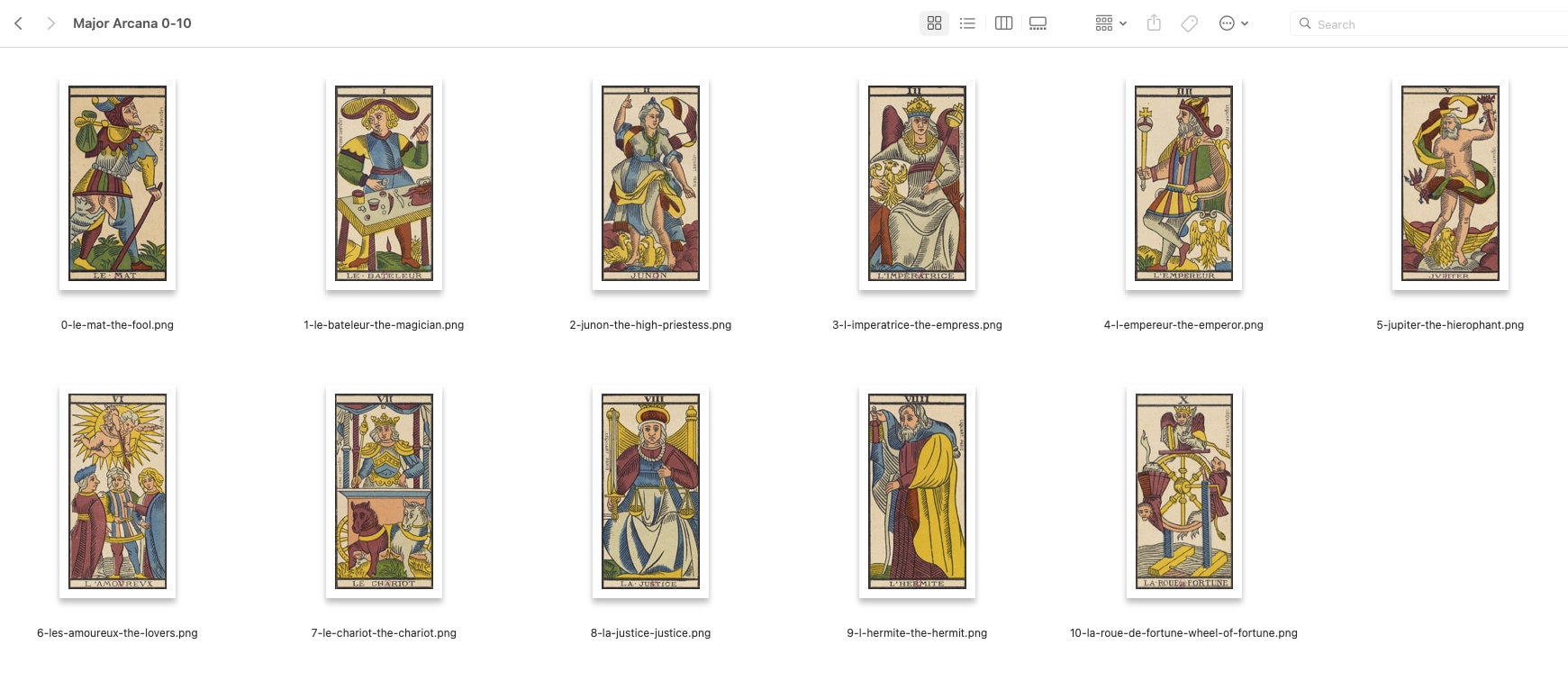Click filename 7-le-chariot-the-chariot.png
This screenshot has height=690, width=1568.
click(384, 633)
